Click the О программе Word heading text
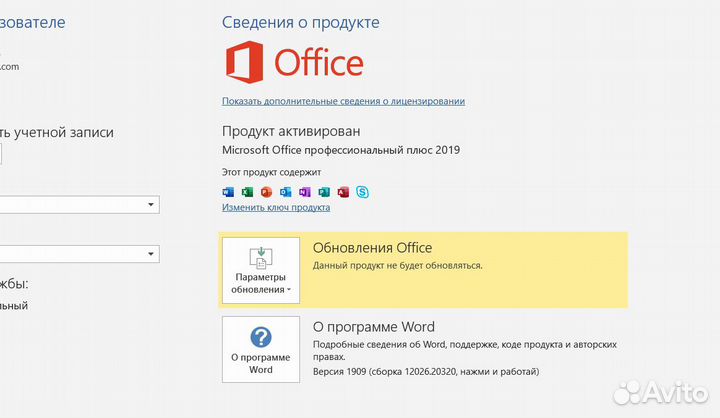 click(x=374, y=327)
